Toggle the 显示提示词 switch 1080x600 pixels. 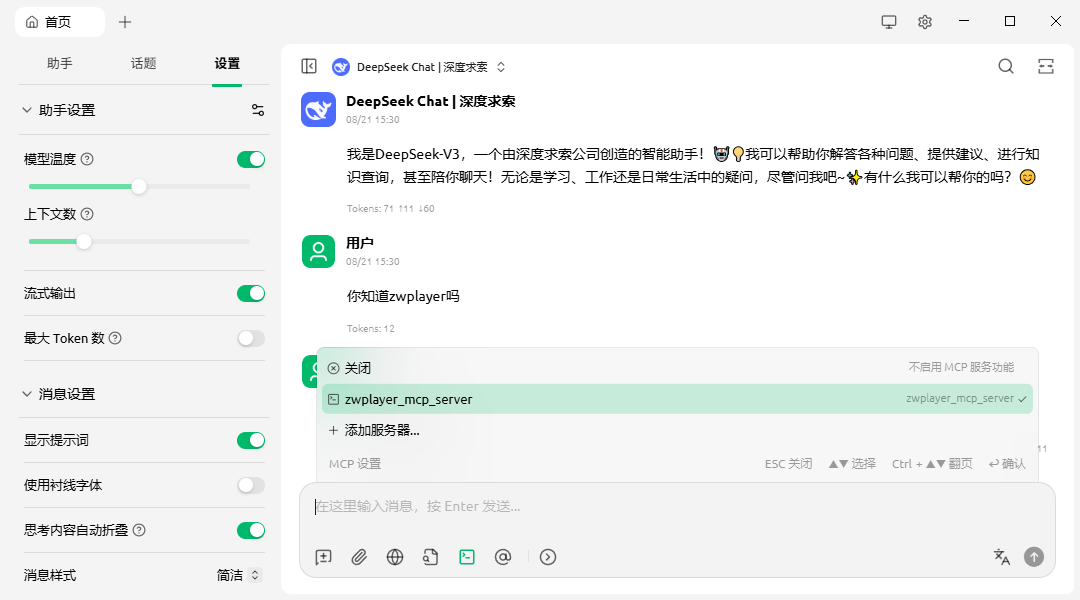[251, 440]
